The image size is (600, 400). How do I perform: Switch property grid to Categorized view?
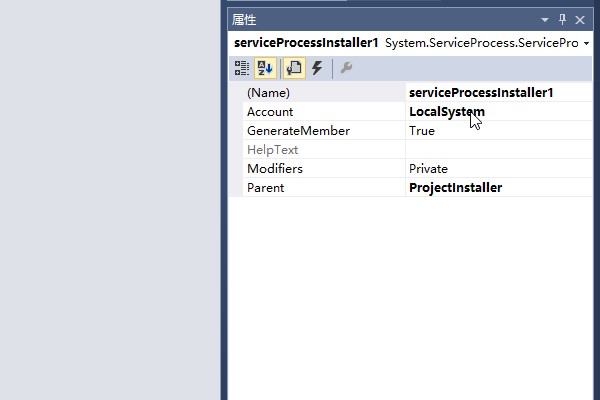pyautogui.click(x=242, y=68)
